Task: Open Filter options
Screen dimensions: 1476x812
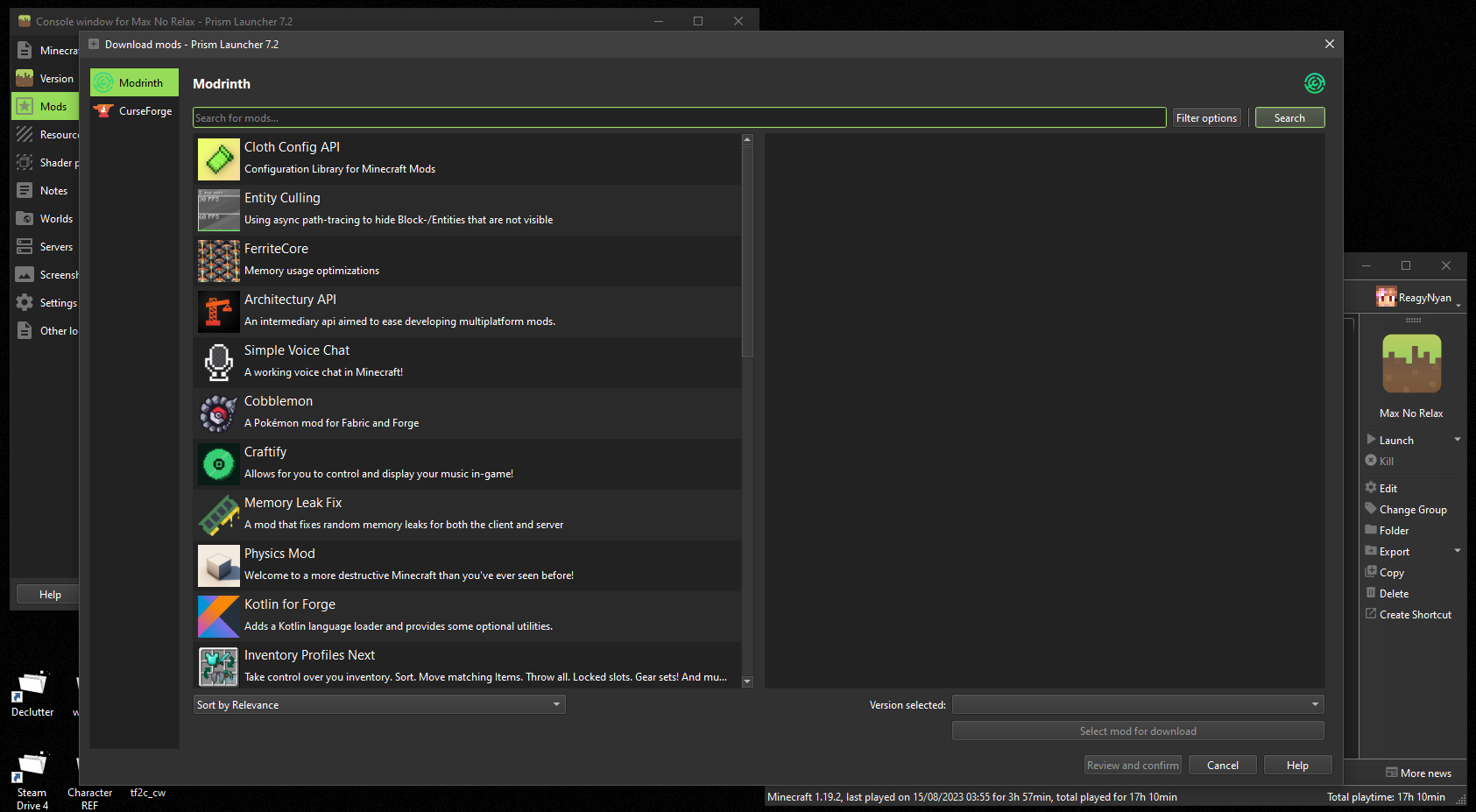Action: point(1206,117)
